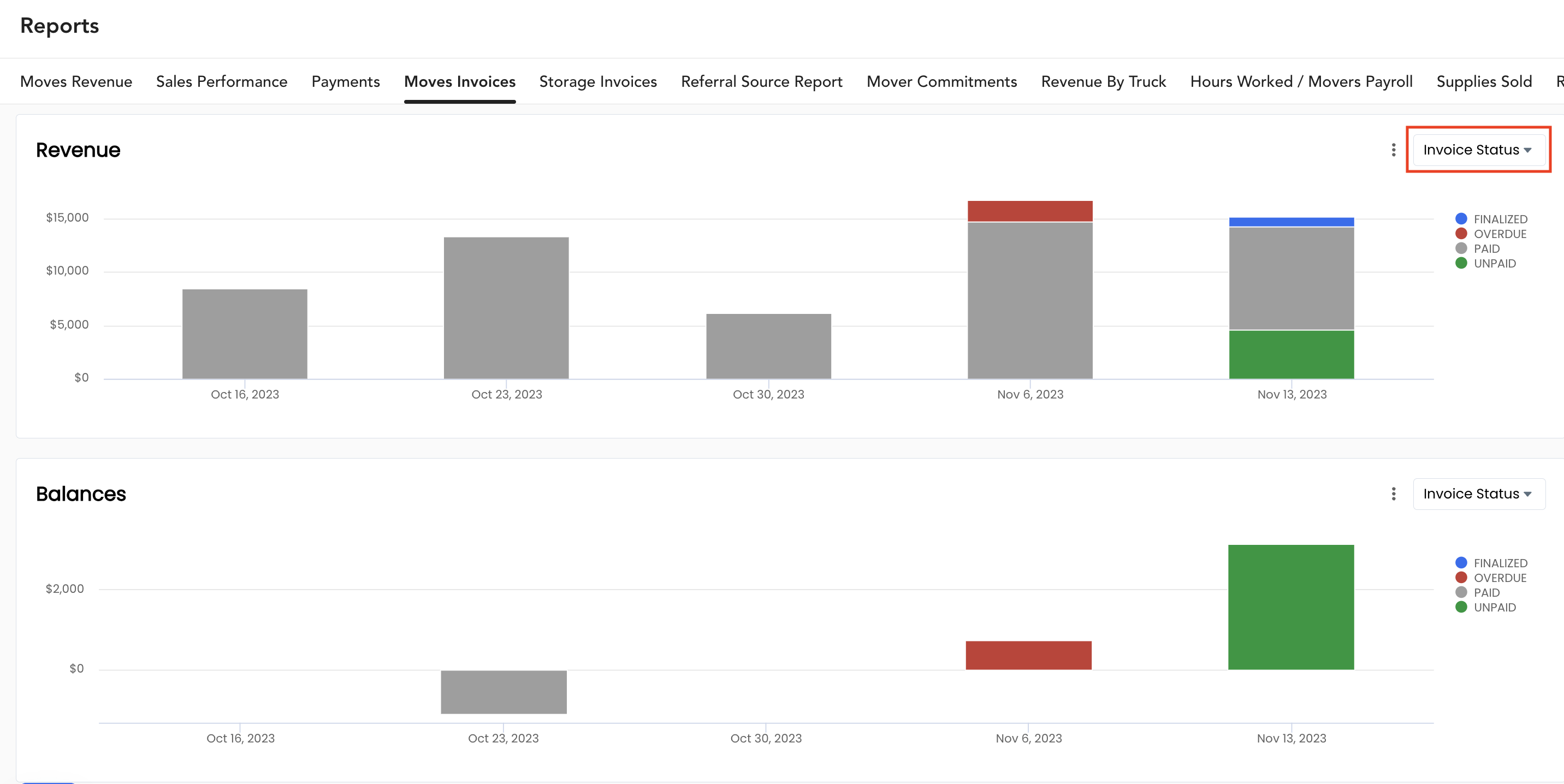This screenshot has height=784, width=1564.
Task: Go to the Payments tab
Action: [x=346, y=81]
